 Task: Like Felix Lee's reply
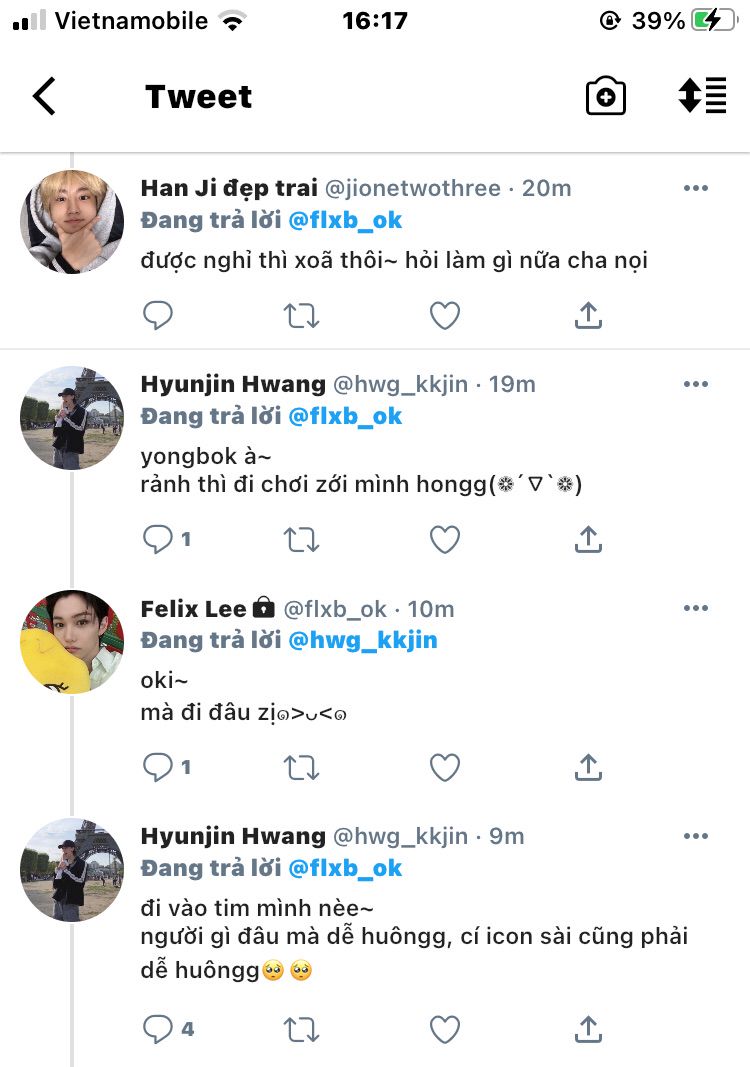coord(445,767)
